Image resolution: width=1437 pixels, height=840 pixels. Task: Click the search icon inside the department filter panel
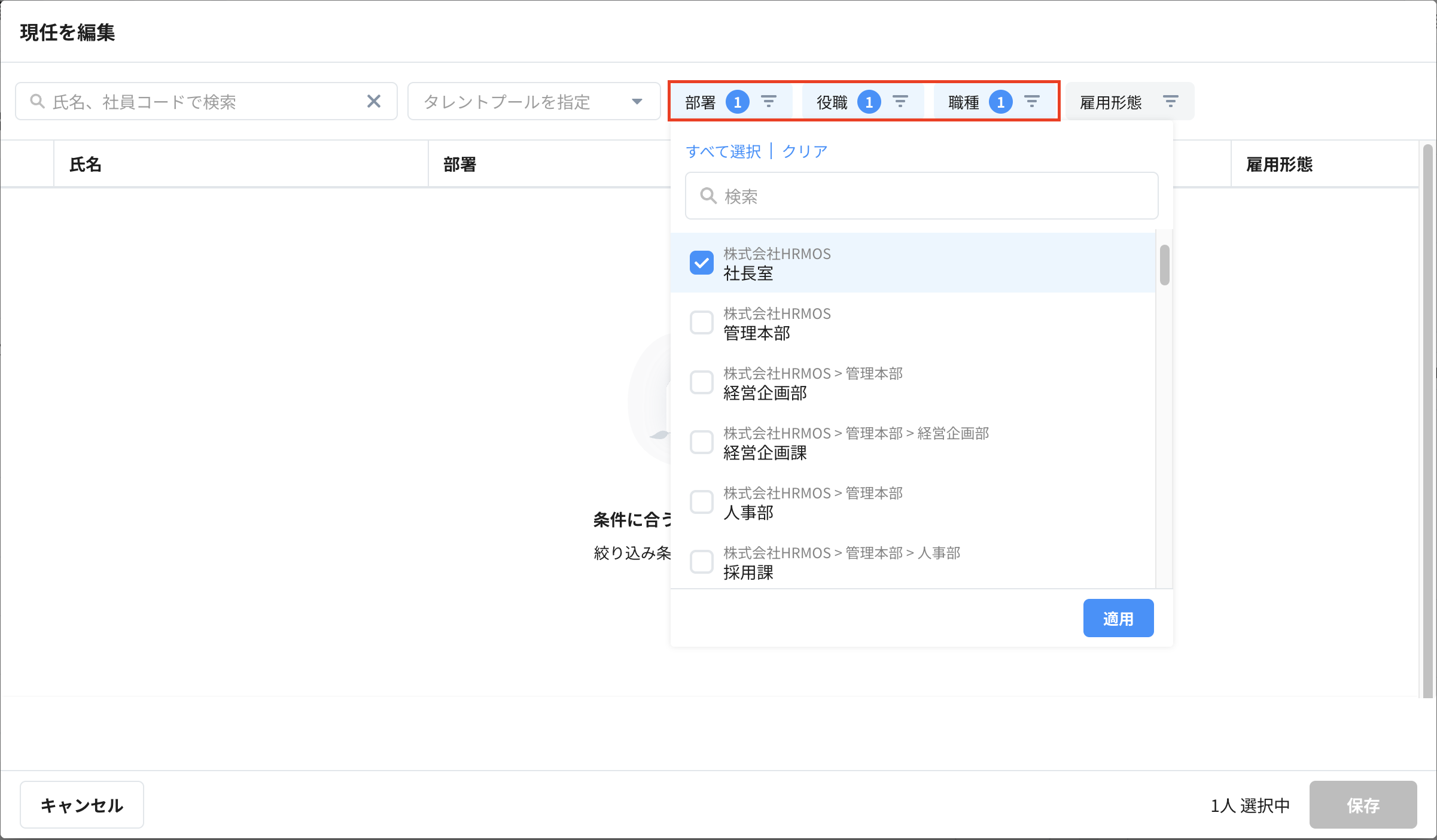pos(708,196)
